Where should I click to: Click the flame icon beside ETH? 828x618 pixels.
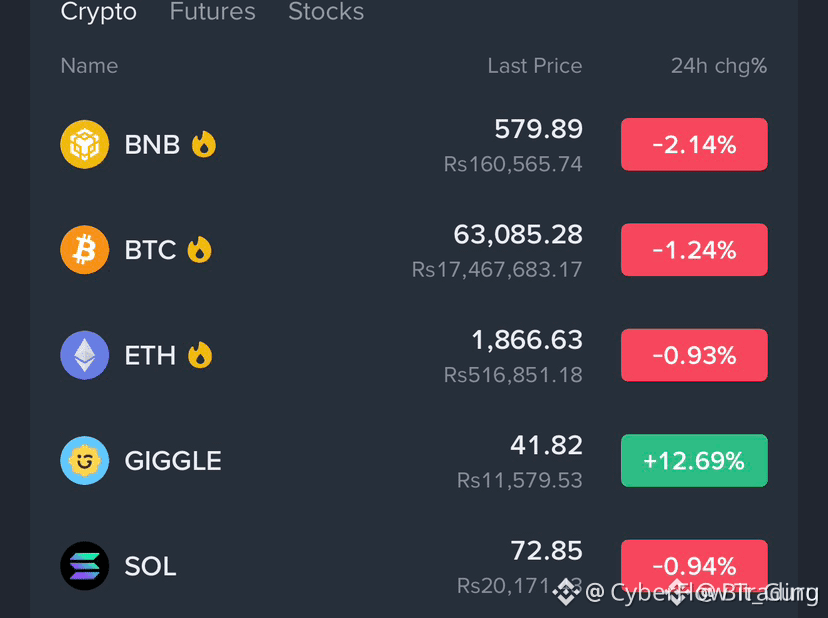click(200, 355)
